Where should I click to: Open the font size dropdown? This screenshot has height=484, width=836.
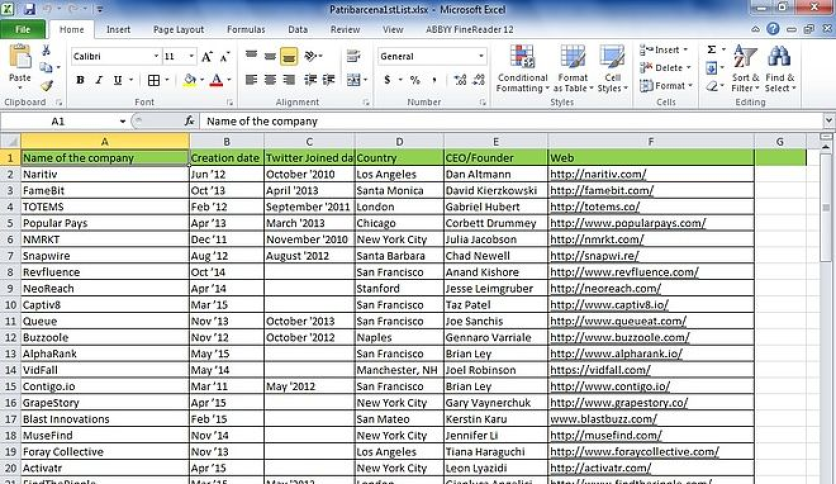coord(191,56)
